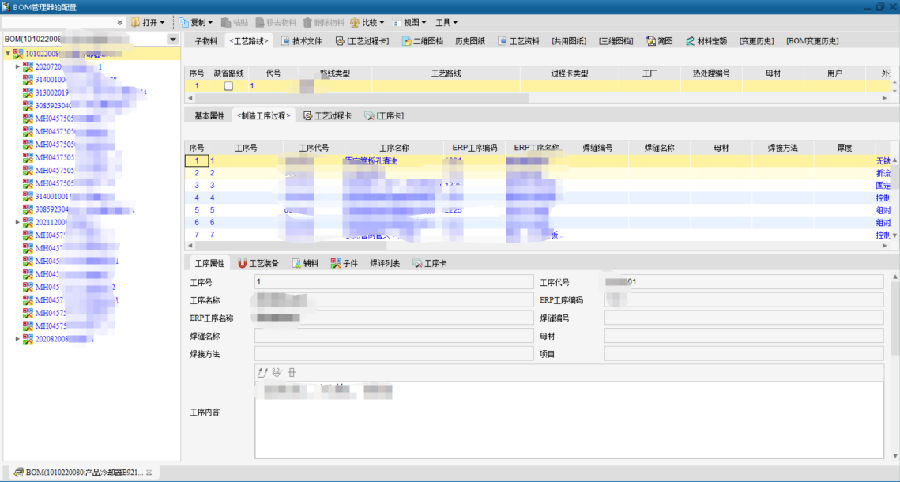Open the 工艺过程卡 middle tab

(327, 115)
